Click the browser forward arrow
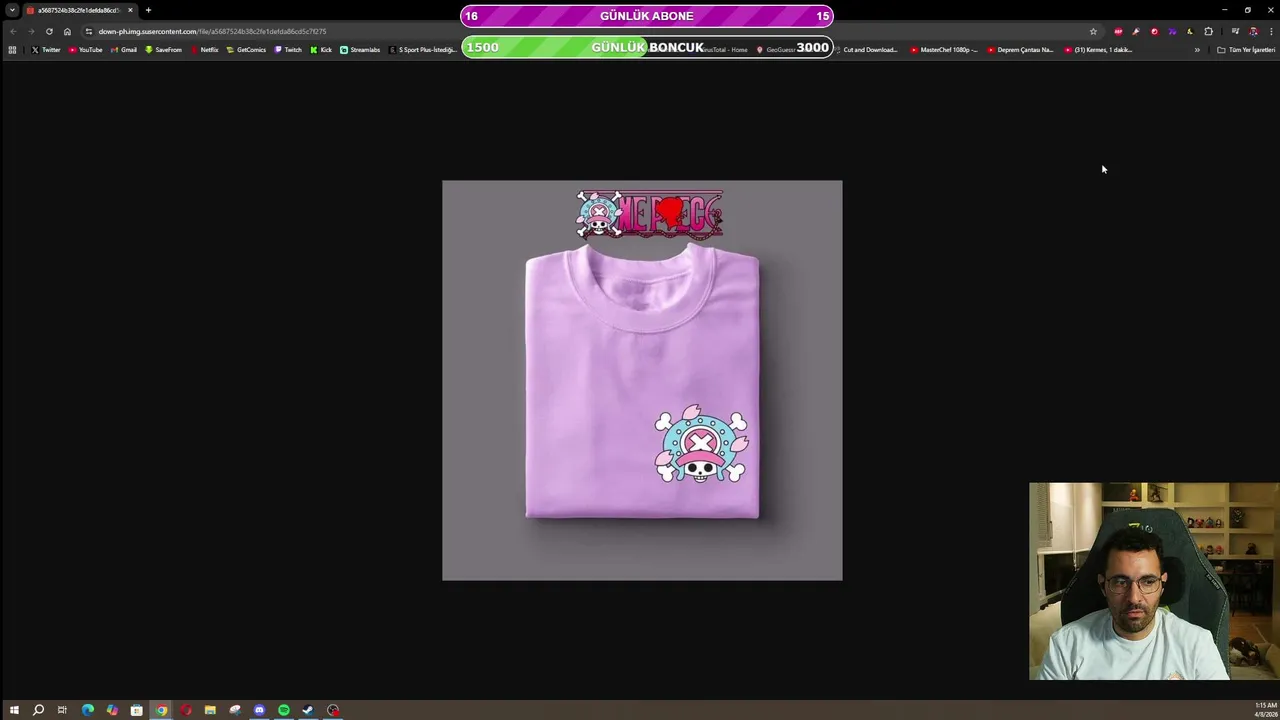This screenshot has height=720, width=1280. (x=31, y=31)
